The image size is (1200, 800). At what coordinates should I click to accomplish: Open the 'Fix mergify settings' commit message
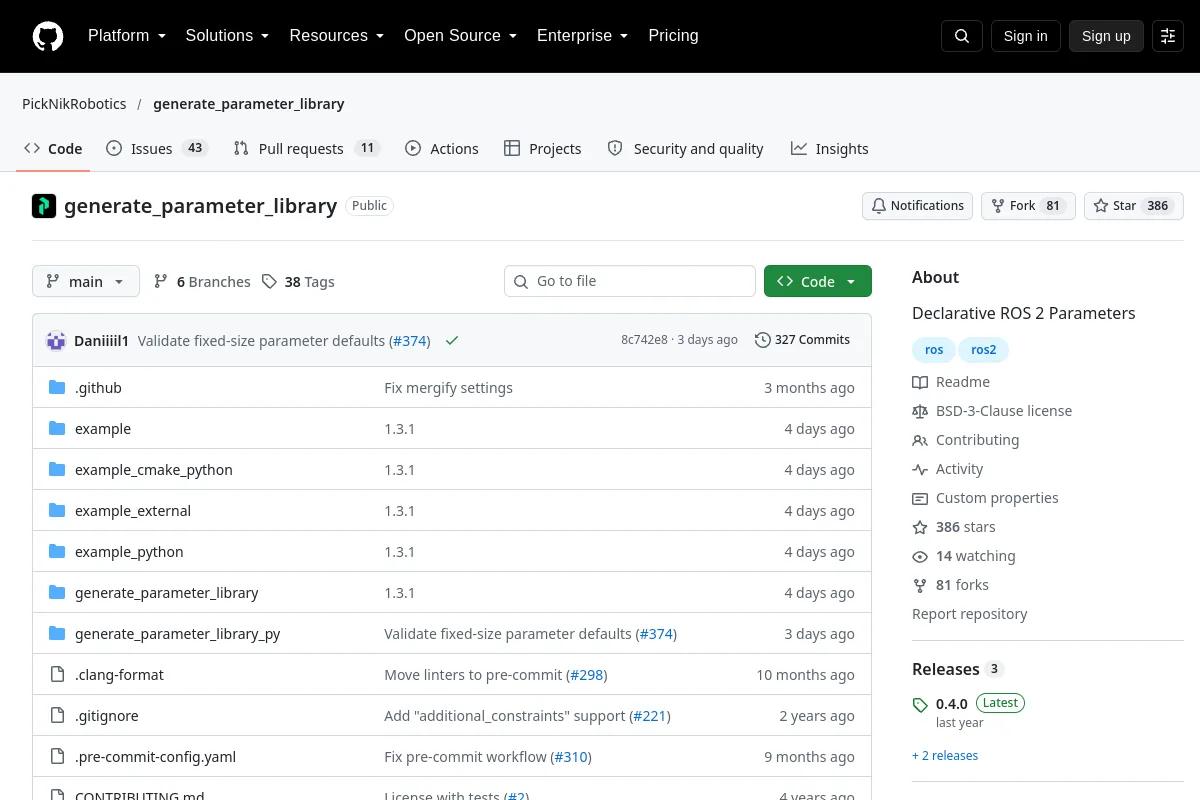point(448,388)
